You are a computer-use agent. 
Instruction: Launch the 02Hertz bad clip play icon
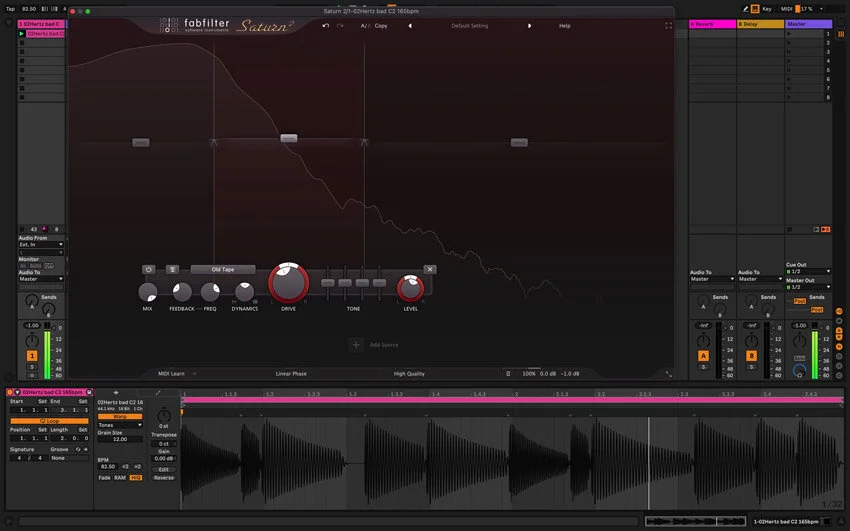tap(22, 34)
